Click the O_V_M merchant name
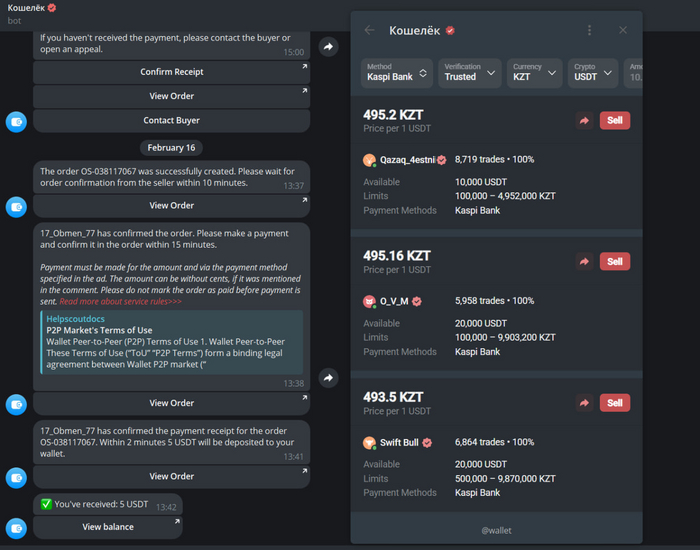700x550 pixels. tap(394, 301)
